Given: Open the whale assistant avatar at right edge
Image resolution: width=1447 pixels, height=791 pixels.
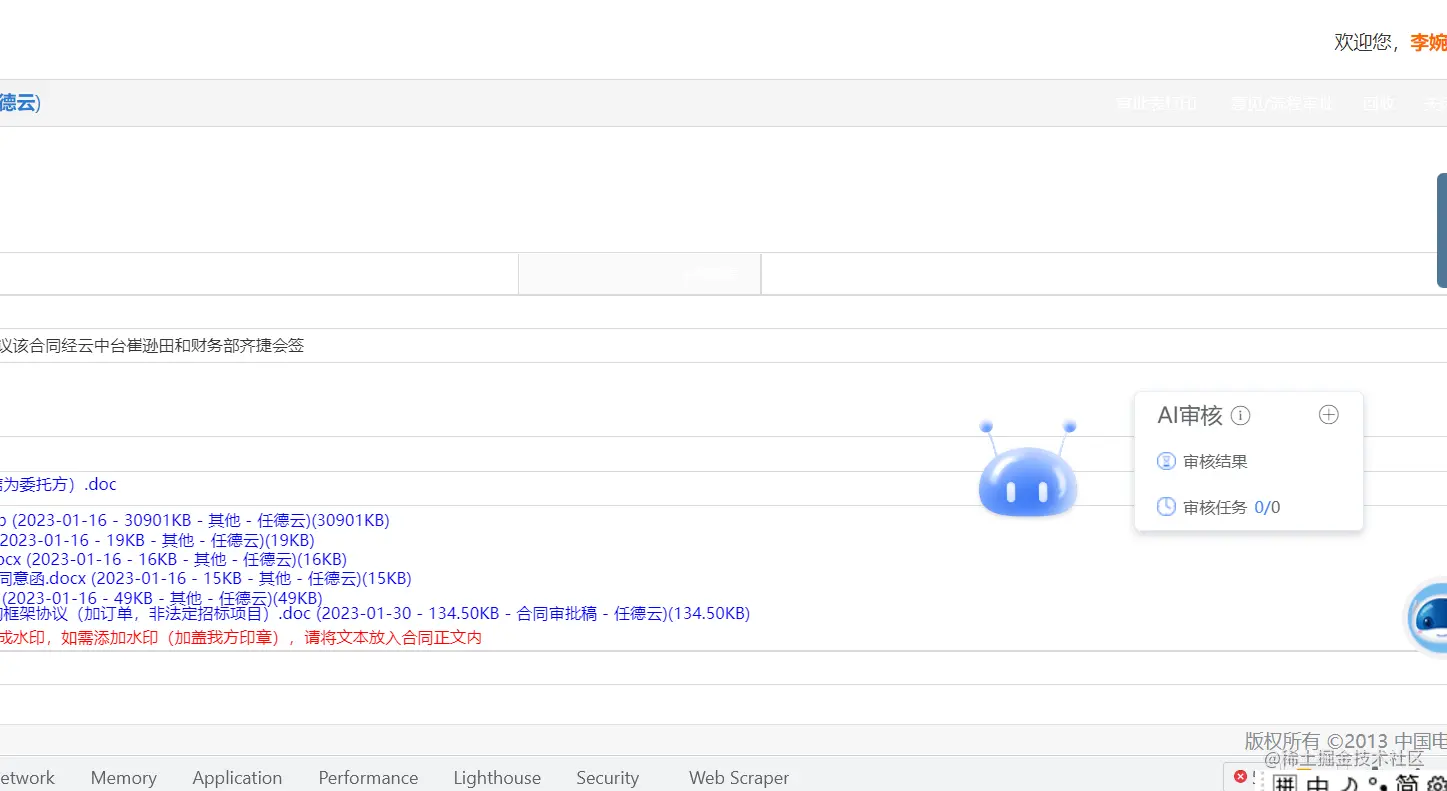Looking at the screenshot, I should (1428, 618).
